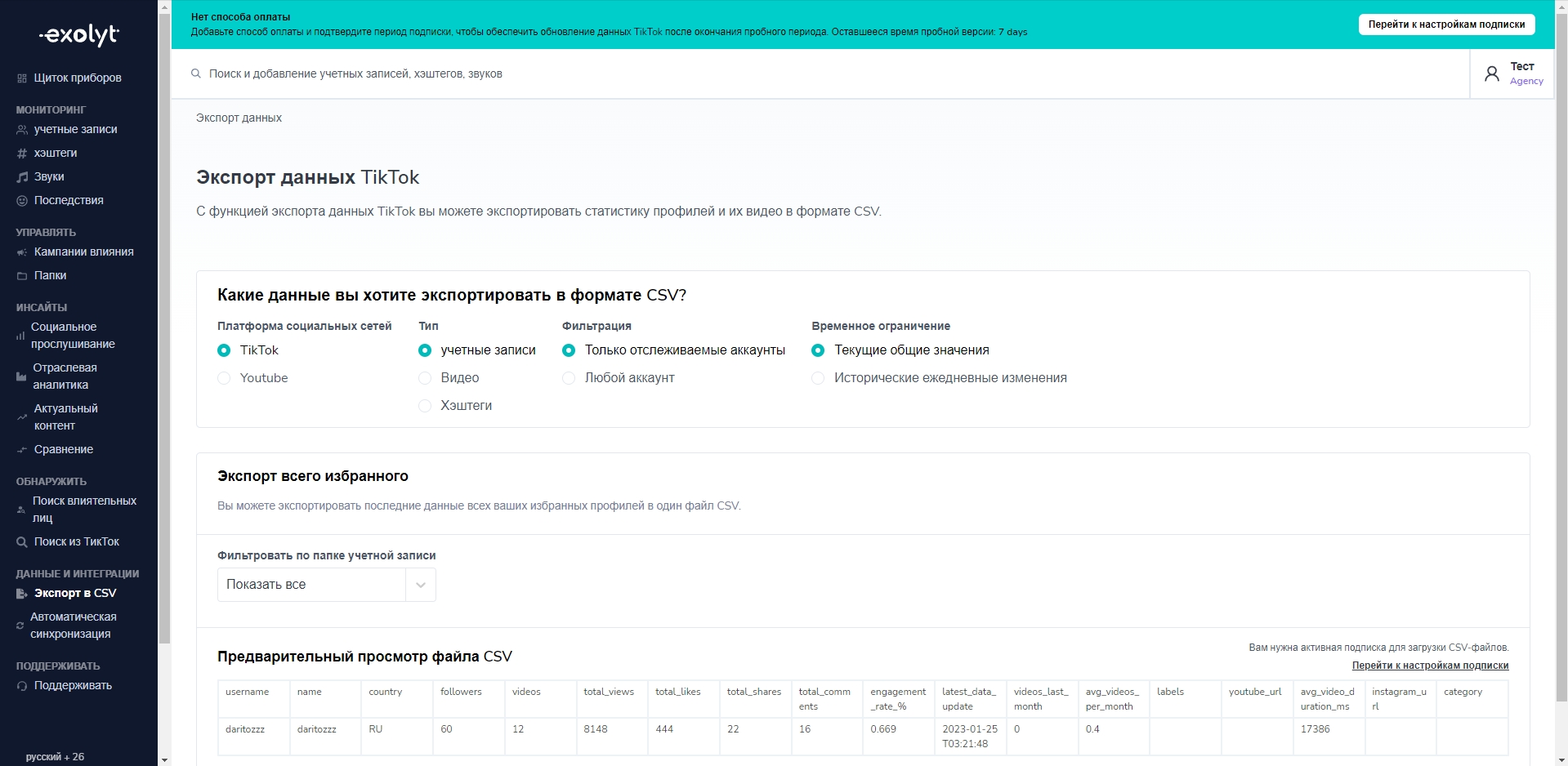Click the magnifier icon beside Поиск из ТикТок
The height and width of the screenshot is (766, 1568).
[x=22, y=542]
